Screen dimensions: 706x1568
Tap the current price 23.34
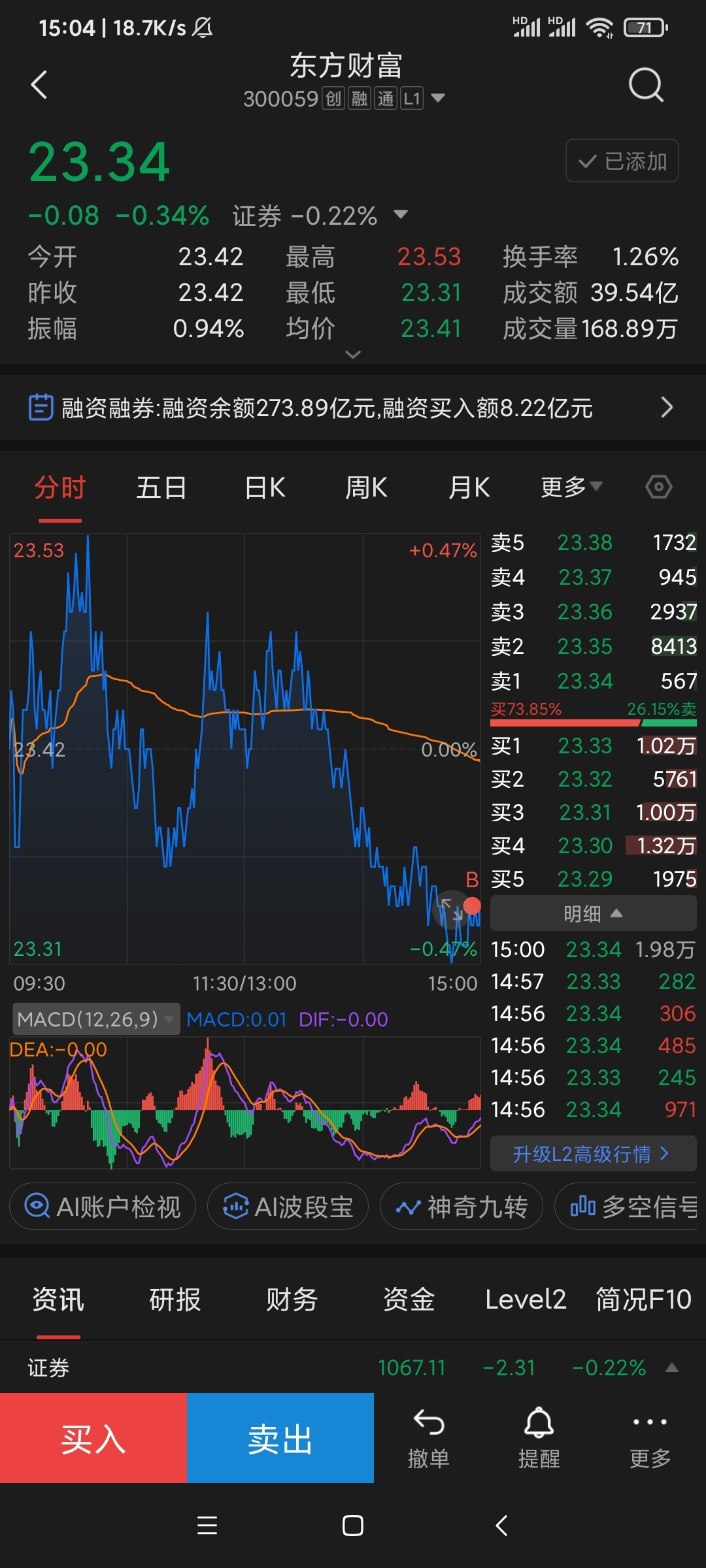point(99,162)
